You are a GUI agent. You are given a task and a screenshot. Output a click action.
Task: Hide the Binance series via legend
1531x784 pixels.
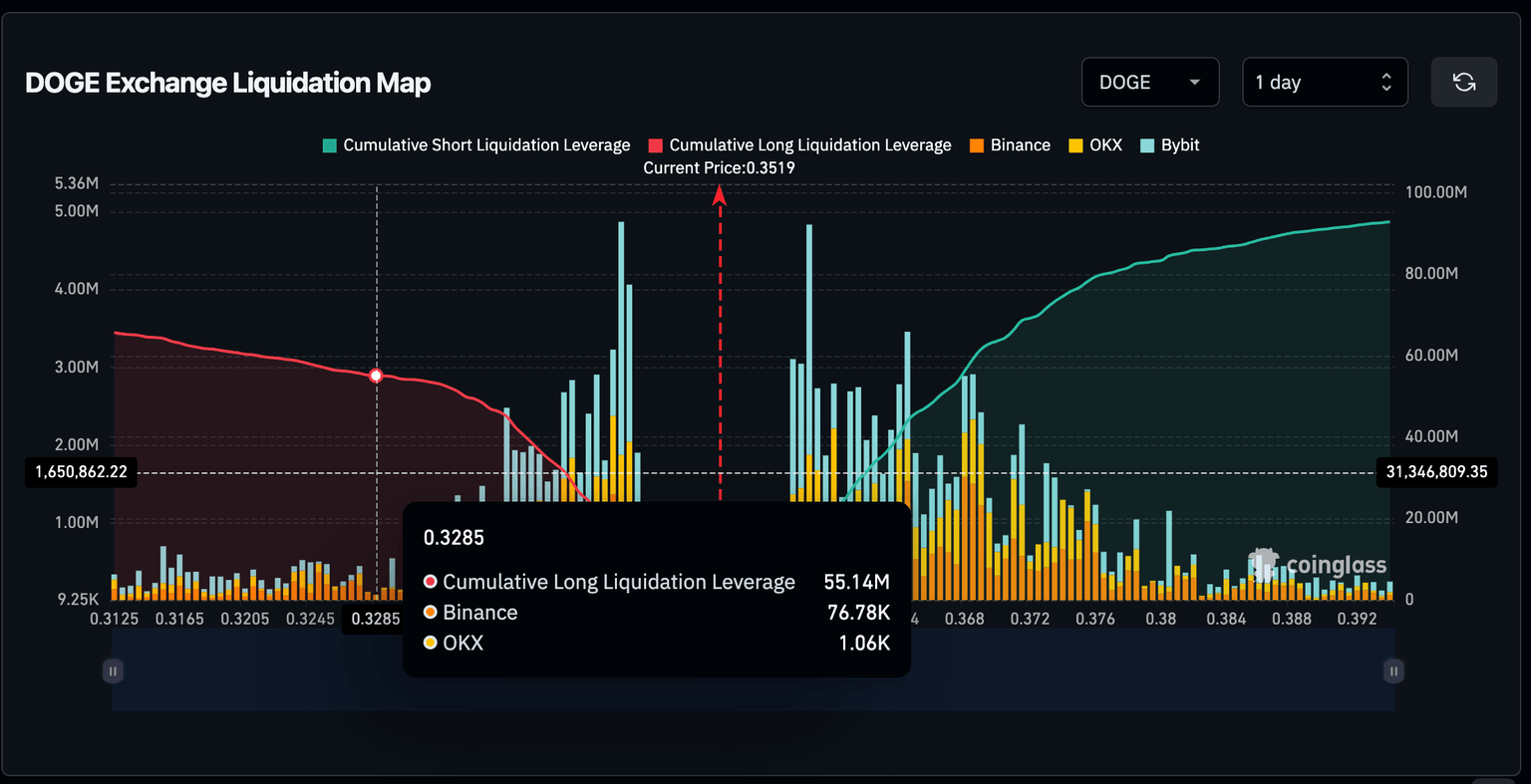(1009, 145)
